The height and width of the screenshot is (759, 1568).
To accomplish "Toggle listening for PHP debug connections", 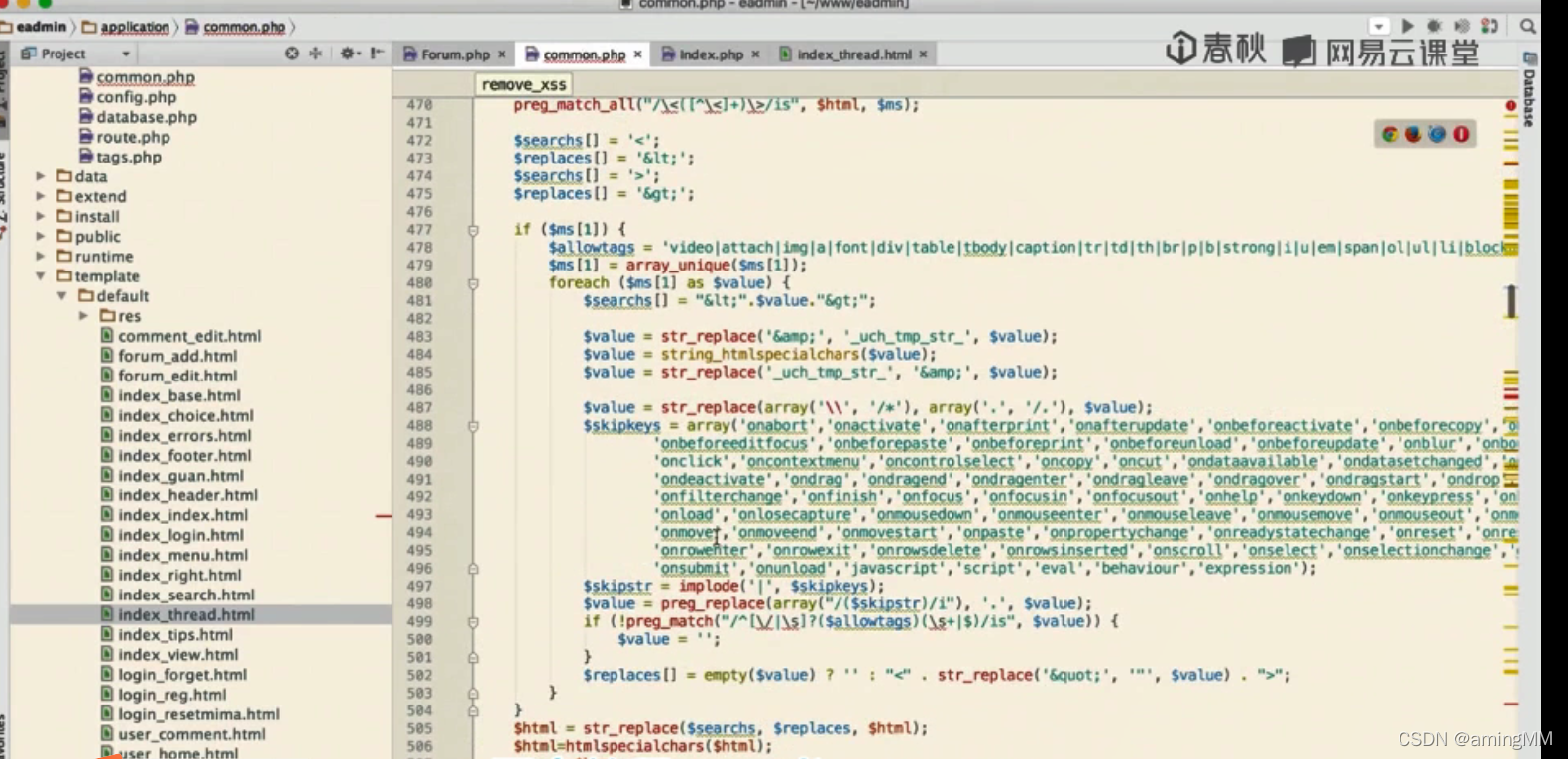I will pos(1489,26).
